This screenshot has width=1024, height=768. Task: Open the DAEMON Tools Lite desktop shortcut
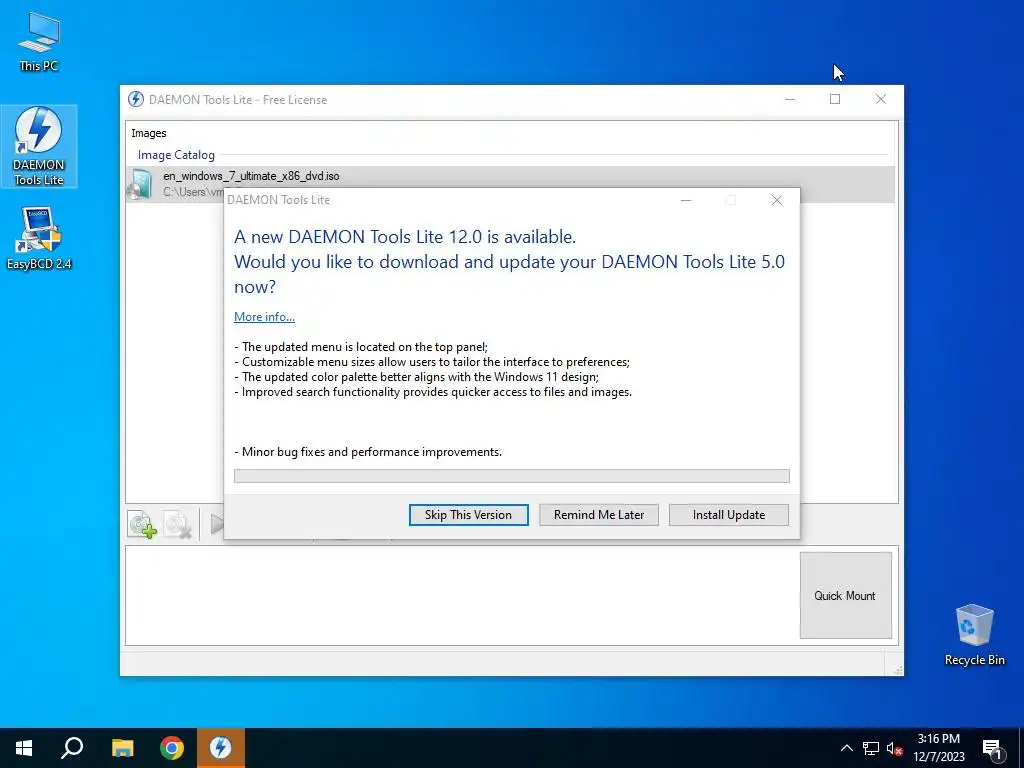tap(39, 146)
